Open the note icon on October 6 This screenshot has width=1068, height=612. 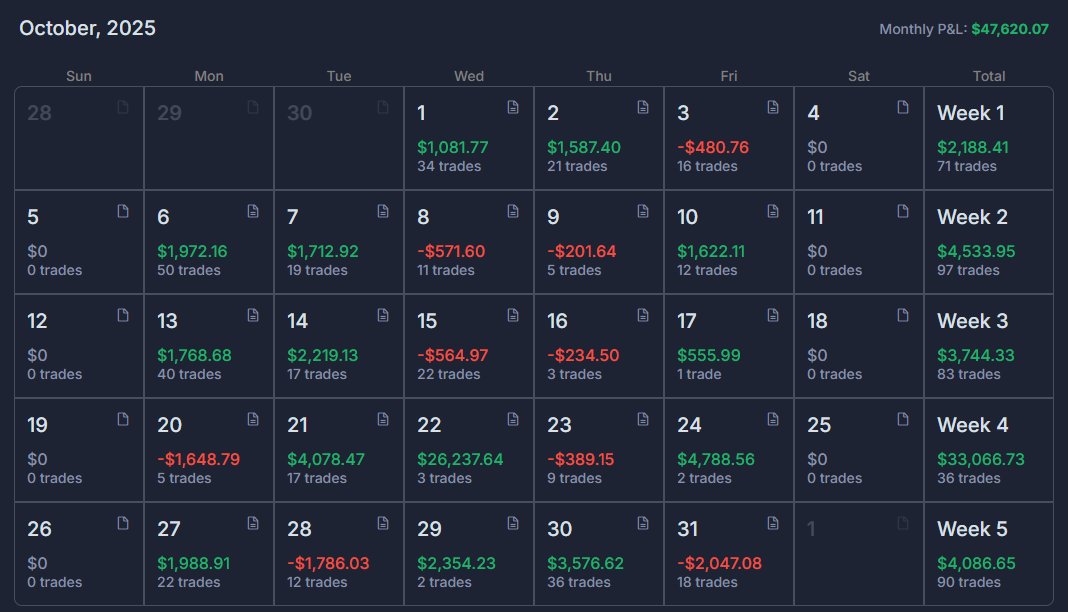click(253, 211)
